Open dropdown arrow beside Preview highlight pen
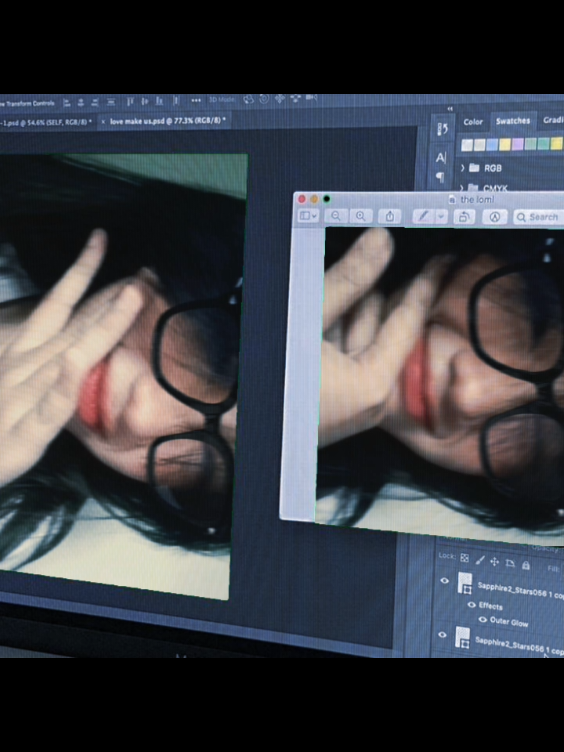 pos(441,217)
